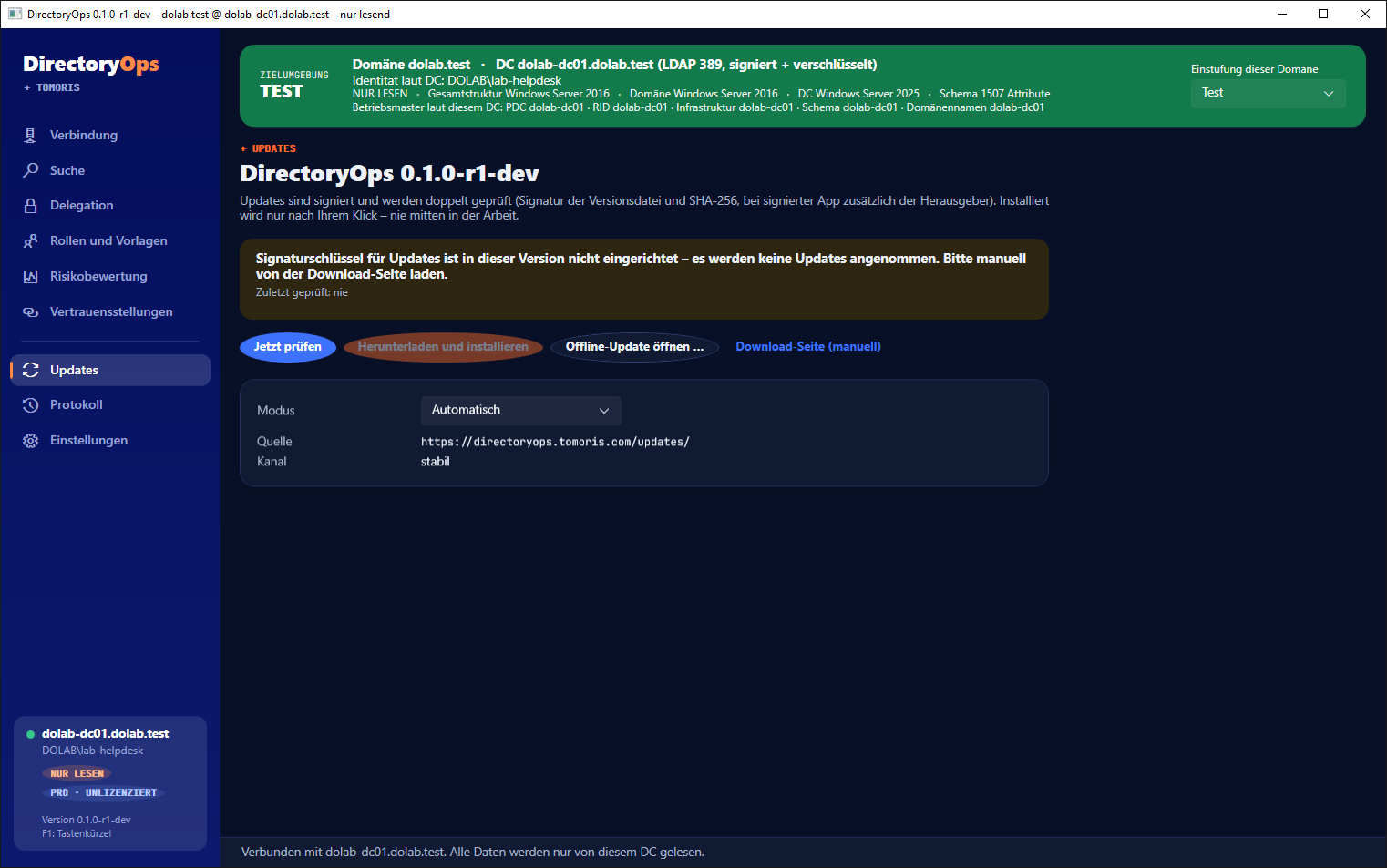This screenshot has width=1387, height=868.
Task: Select the Risikobewertung sidebar label
Action: 98,276
